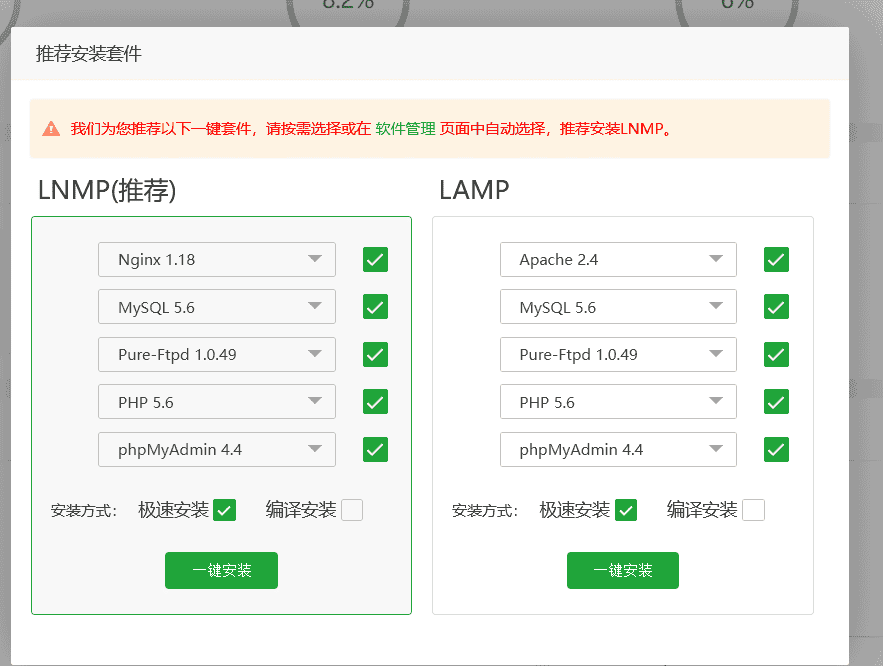
Task: Uncheck the Nginx checkbox
Action: 374,259
